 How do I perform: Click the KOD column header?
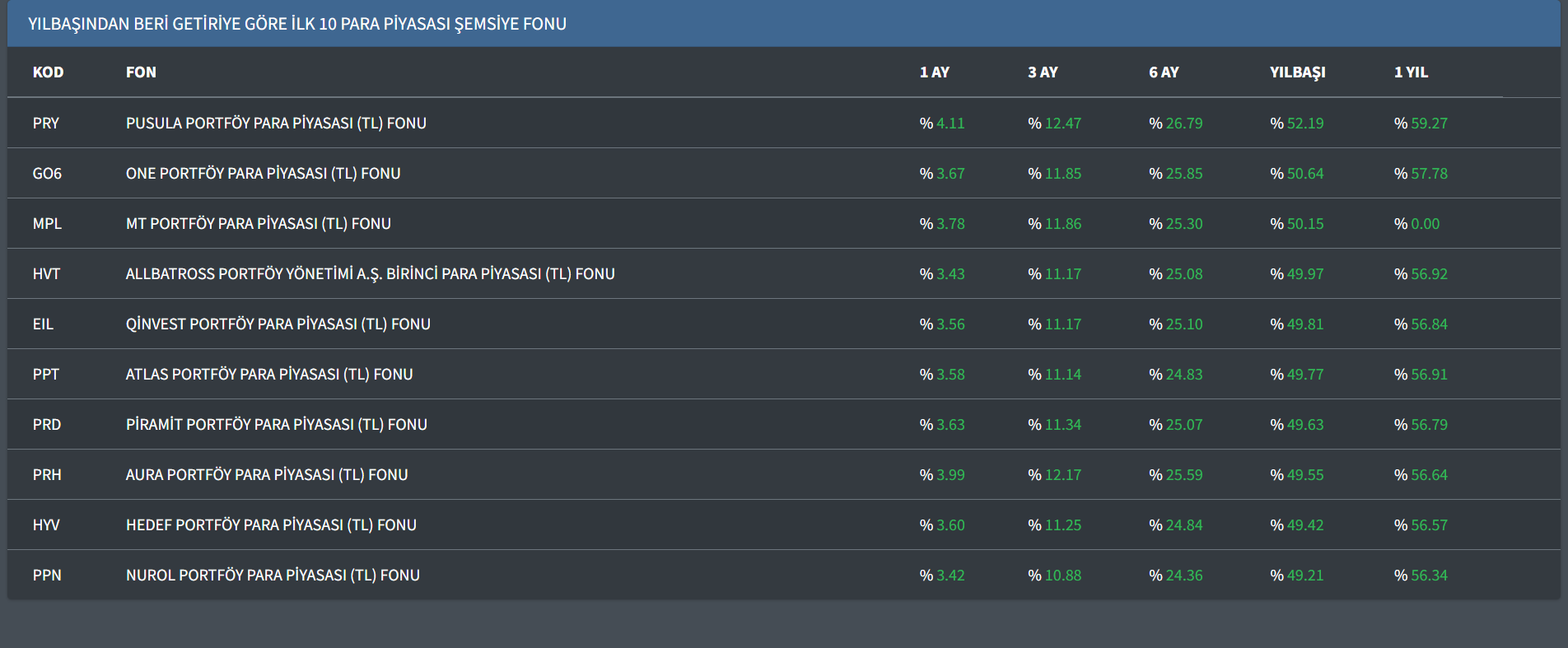[x=48, y=72]
